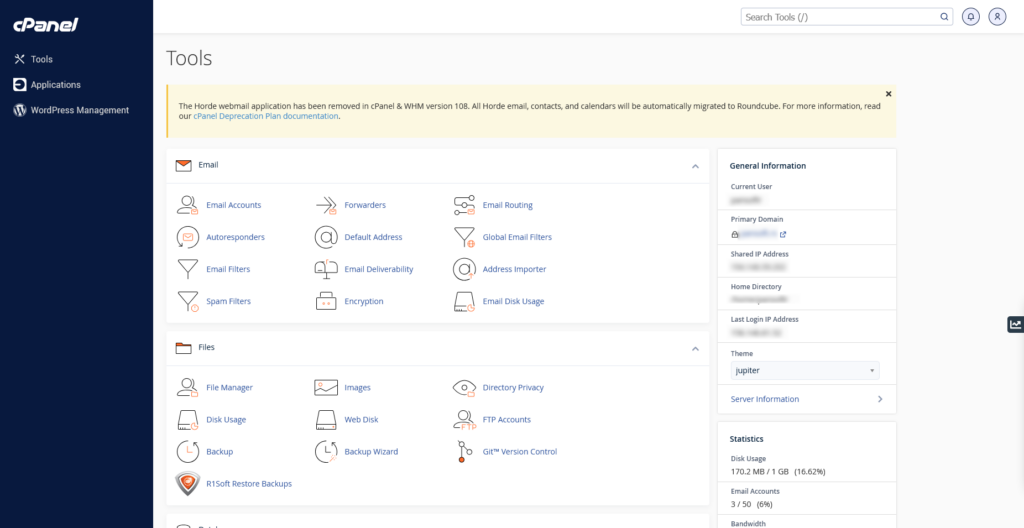Image resolution: width=1024 pixels, height=528 pixels.
Task: Open the File Manager icon
Action: tap(187, 387)
